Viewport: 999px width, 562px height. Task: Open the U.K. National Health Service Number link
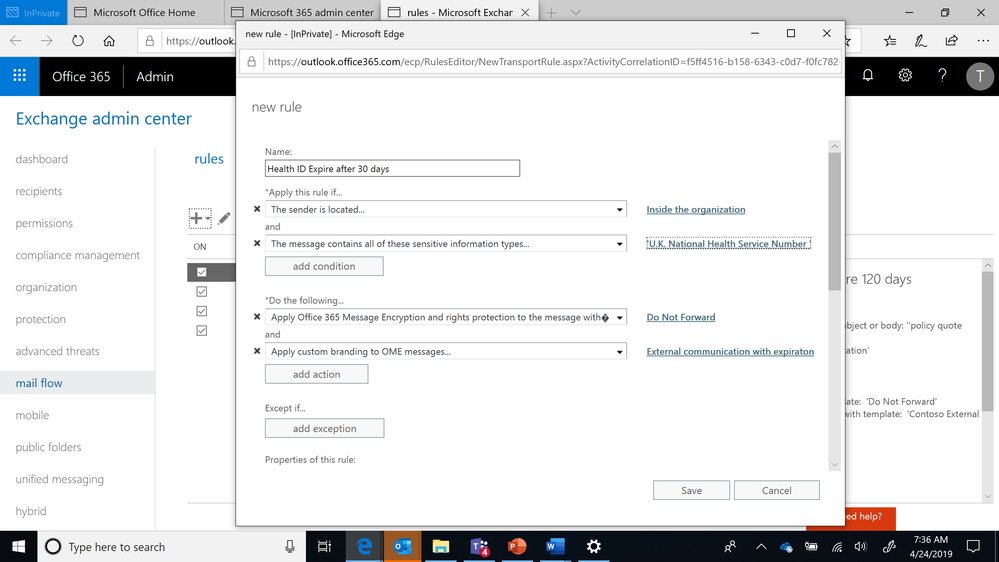point(728,243)
